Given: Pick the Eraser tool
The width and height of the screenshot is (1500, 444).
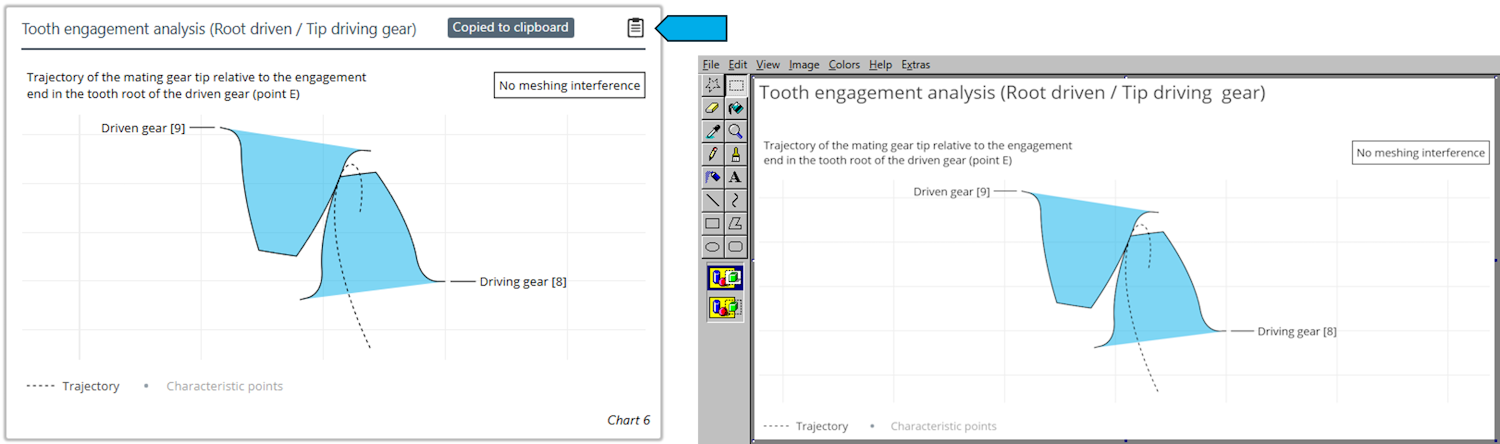Looking at the screenshot, I should tap(713, 108).
